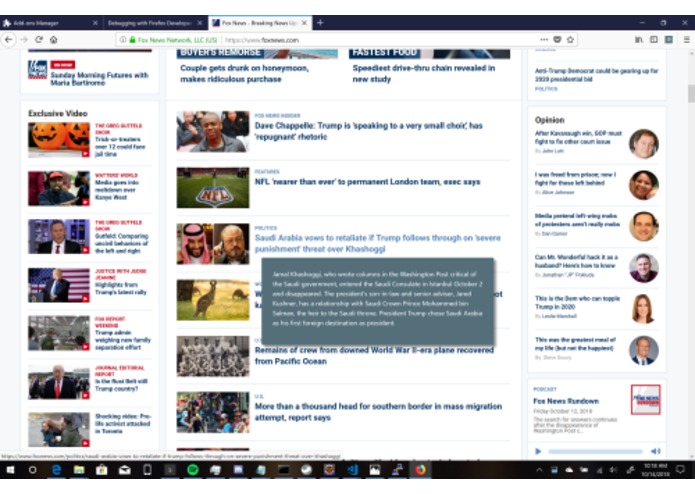Close the Debugging with Firefox tab
The image size is (695, 494).
tap(200, 23)
